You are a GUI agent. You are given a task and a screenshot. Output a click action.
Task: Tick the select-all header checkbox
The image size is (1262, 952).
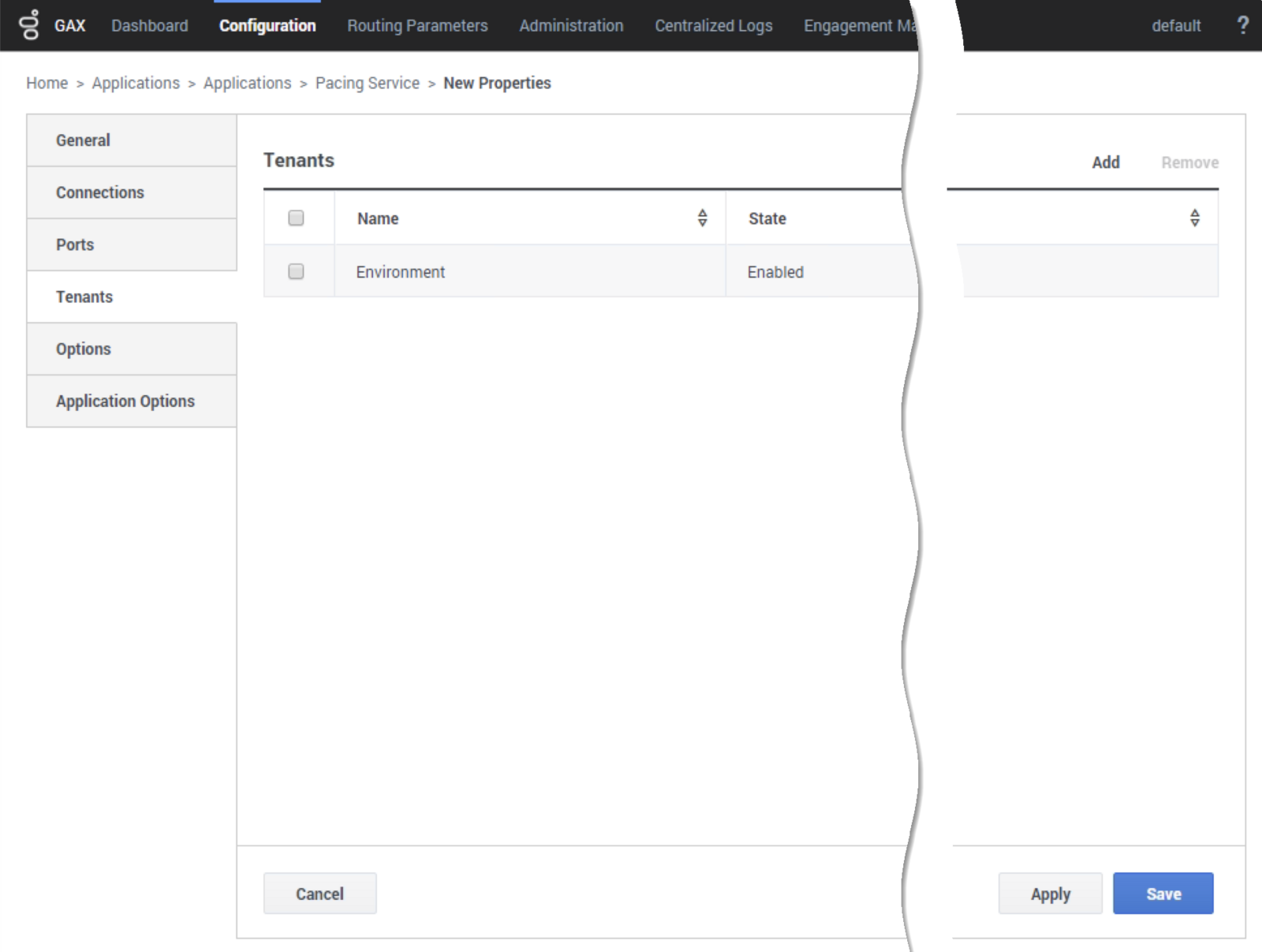[296, 218]
